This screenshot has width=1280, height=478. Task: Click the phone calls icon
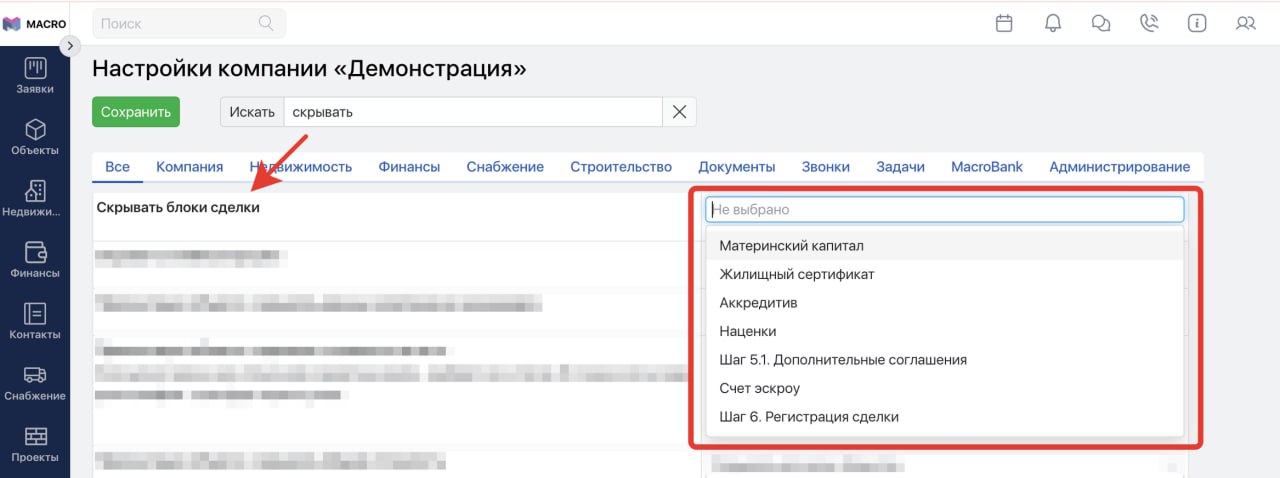[x=1149, y=23]
